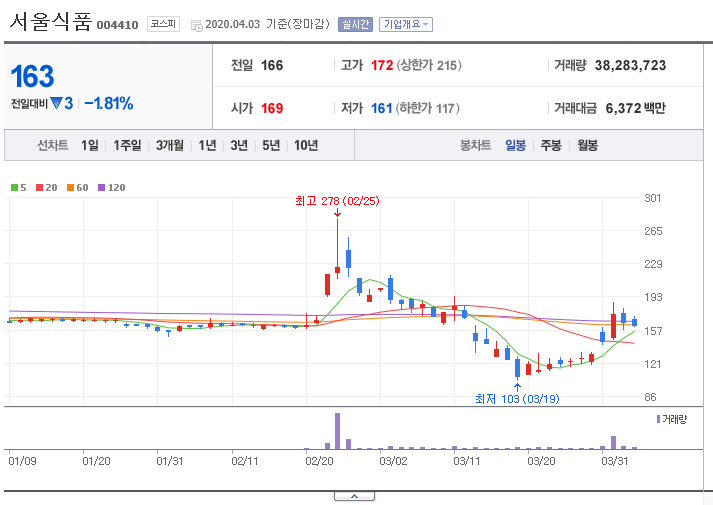Click the change rate −1.81%
This screenshot has width=713, height=505.
click(109, 103)
